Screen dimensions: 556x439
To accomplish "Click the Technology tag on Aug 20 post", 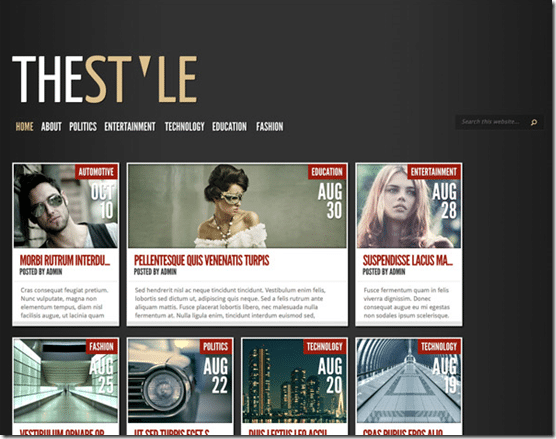I will pos(324,346).
